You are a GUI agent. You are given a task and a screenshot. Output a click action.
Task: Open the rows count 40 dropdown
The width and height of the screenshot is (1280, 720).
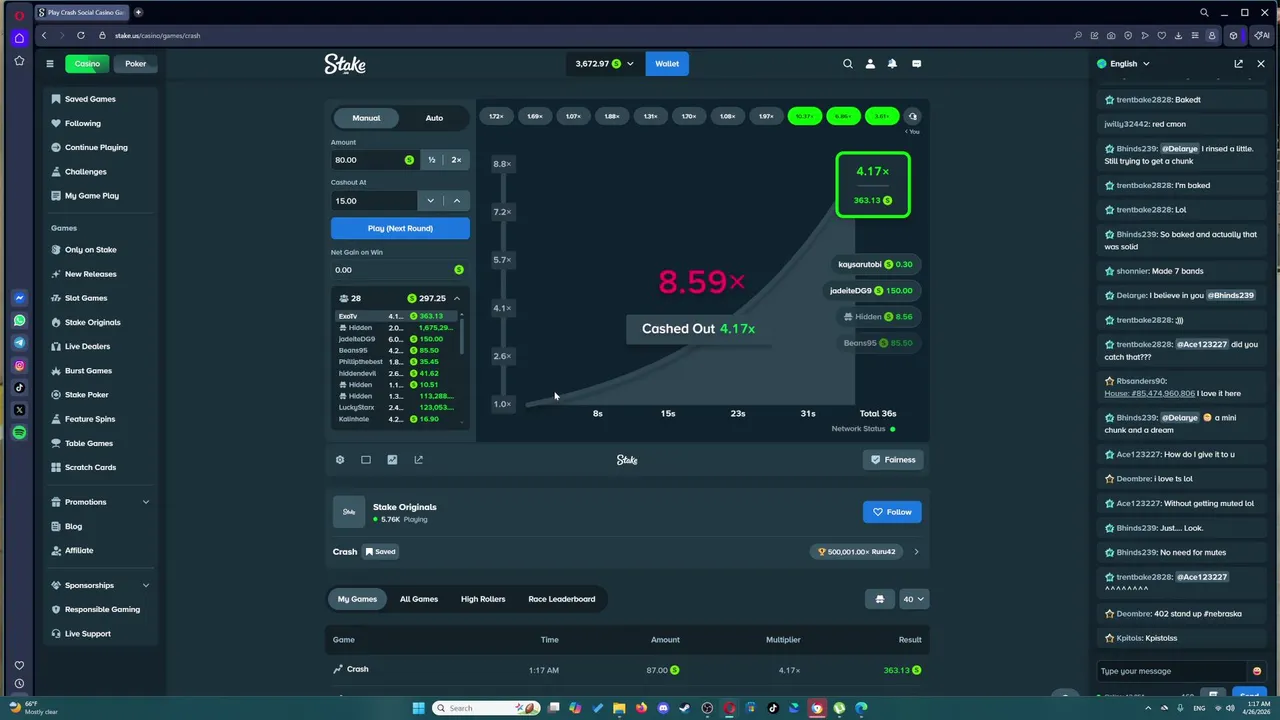coord(914,599)
